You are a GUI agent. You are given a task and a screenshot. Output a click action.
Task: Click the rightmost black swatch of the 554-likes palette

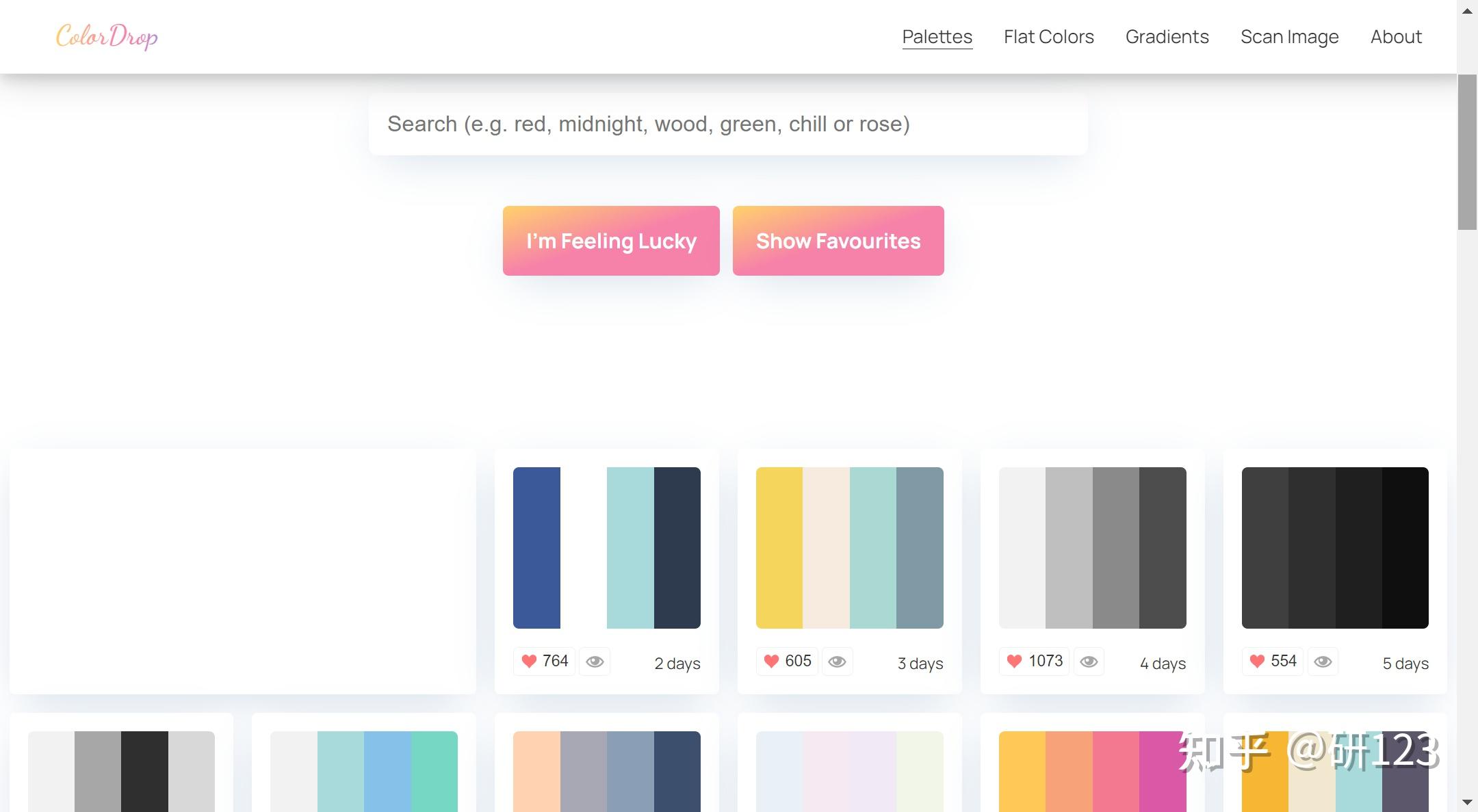point(1405,548)
